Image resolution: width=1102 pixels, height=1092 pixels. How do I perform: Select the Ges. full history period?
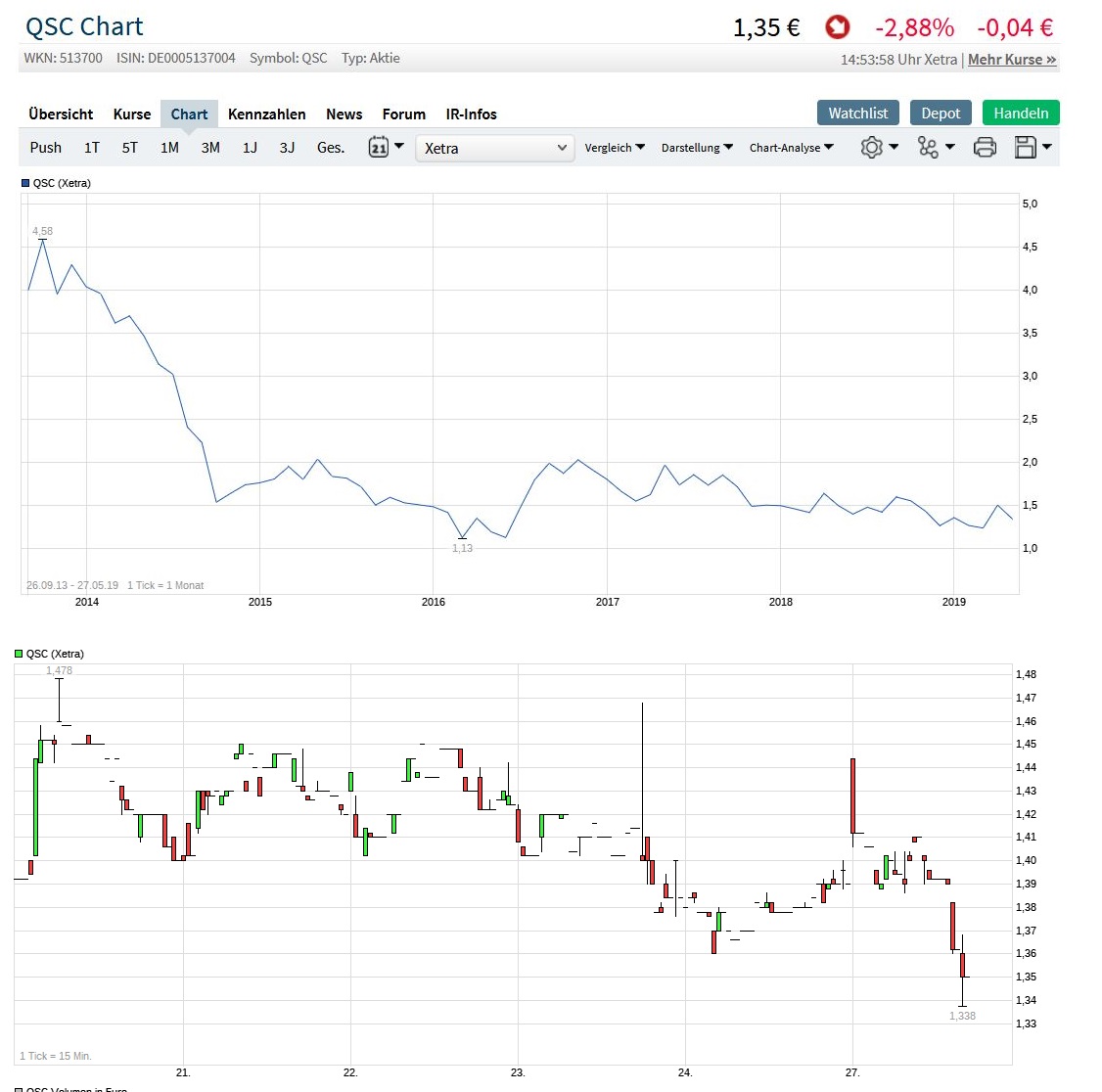330,147
